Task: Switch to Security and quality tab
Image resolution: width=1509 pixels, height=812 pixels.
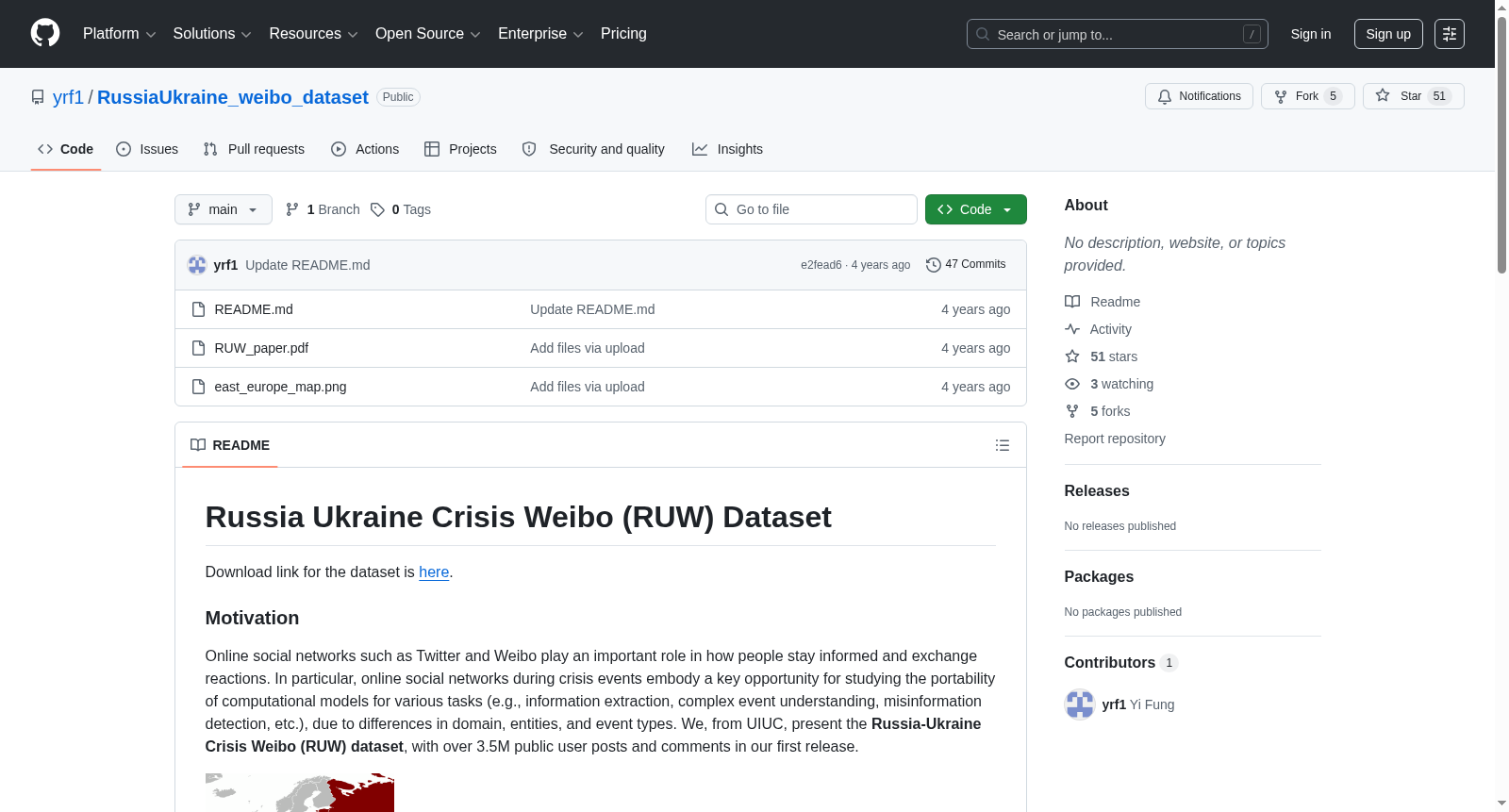Action: [593, 149]
